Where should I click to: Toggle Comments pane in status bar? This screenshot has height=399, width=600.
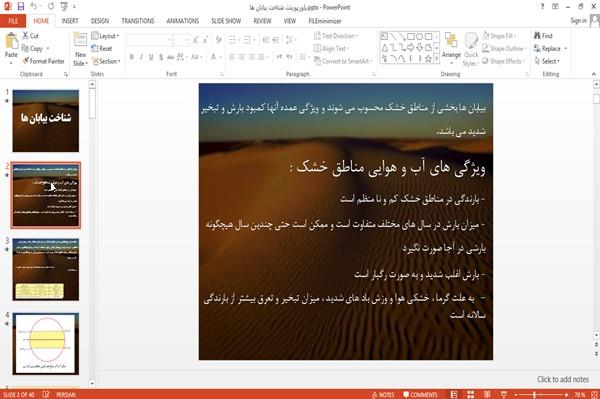coord(420,394)
